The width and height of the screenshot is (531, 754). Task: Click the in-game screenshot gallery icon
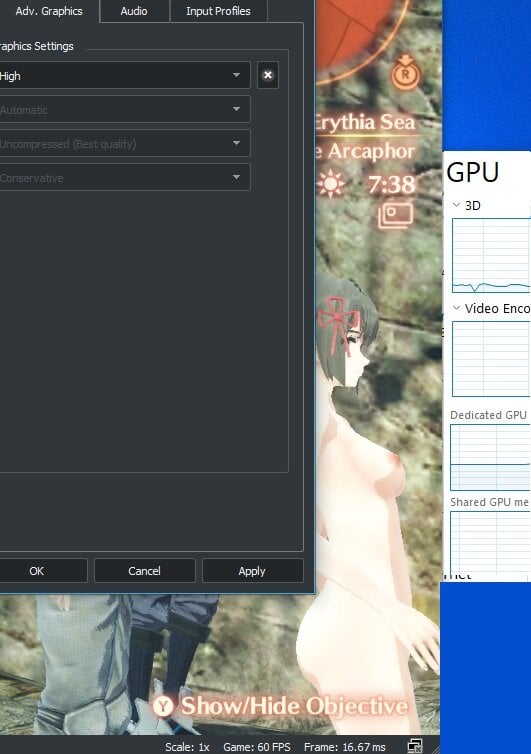coord(395,216)
